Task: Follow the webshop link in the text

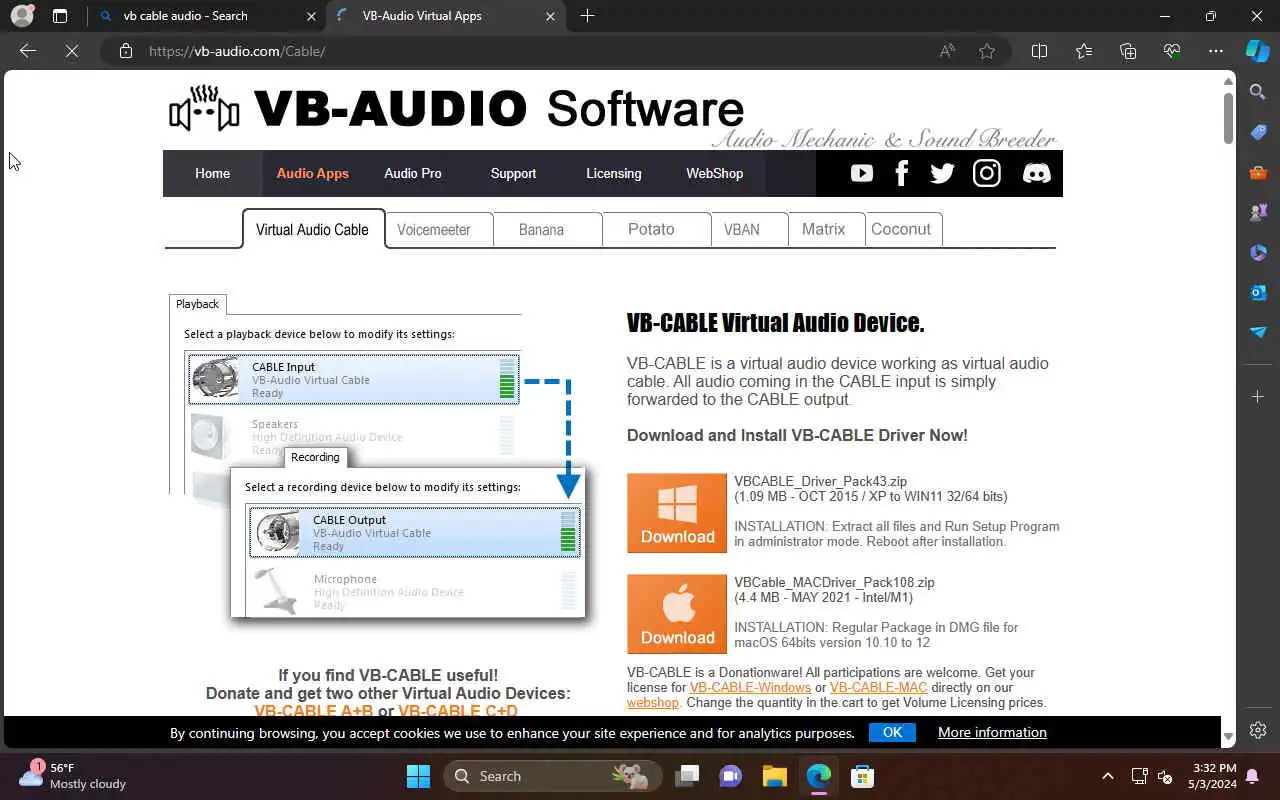Action: [653, 703]
